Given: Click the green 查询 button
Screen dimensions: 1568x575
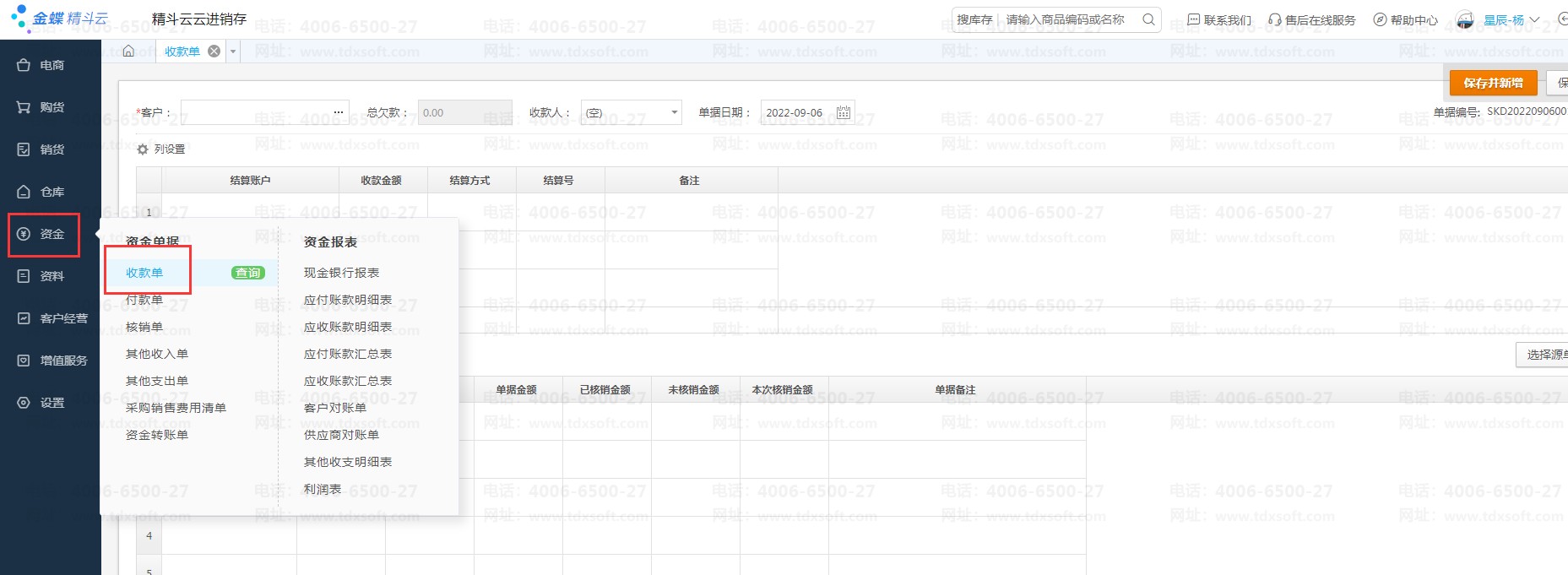Looking at the screenshot, I should click(x=248, y=273).
